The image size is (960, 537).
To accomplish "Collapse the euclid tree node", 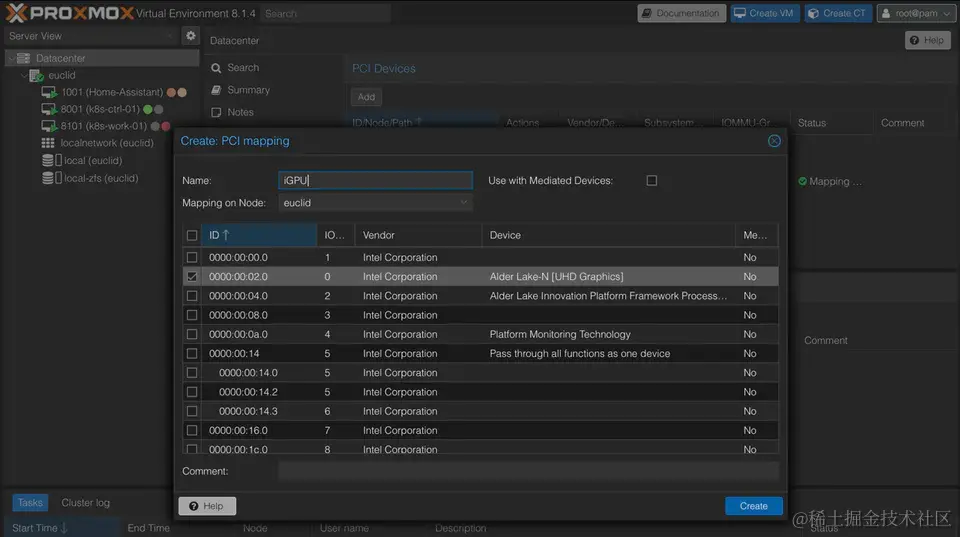I will (x=24, y=75).
